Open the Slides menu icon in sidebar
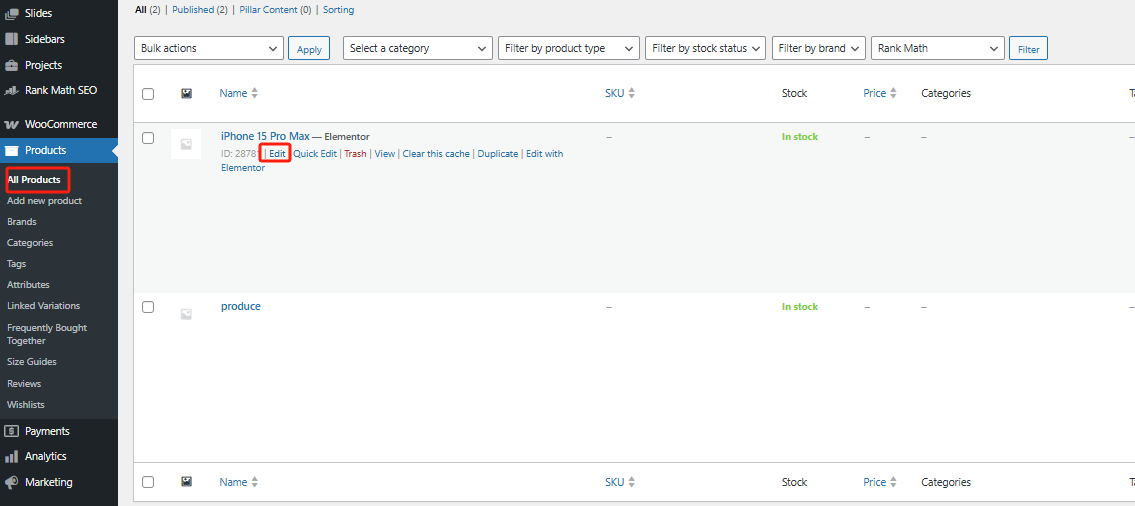1135x506 pixels. tap(12, 14)
